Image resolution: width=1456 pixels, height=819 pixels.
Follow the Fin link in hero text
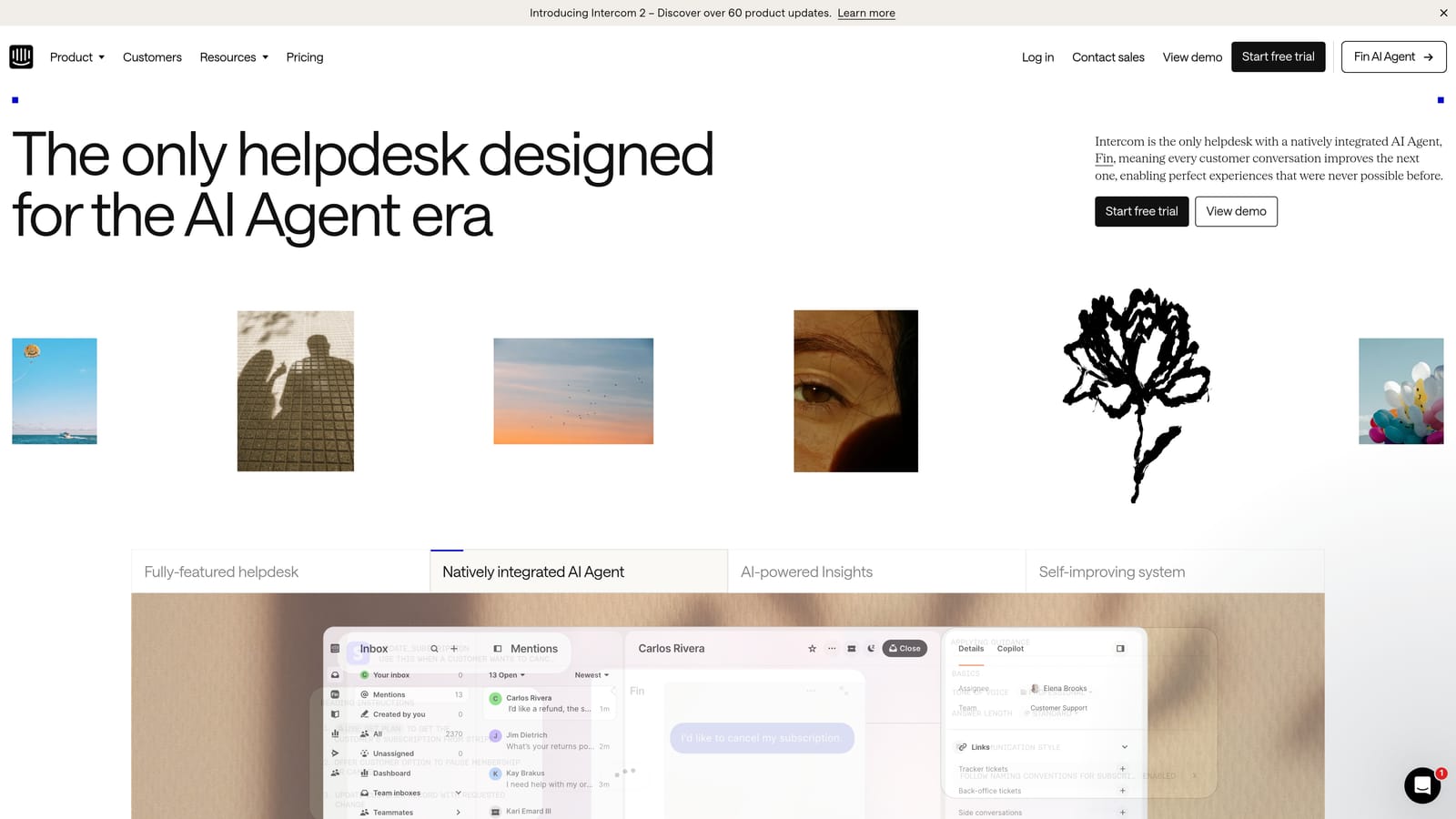(x=1104, y=158)
